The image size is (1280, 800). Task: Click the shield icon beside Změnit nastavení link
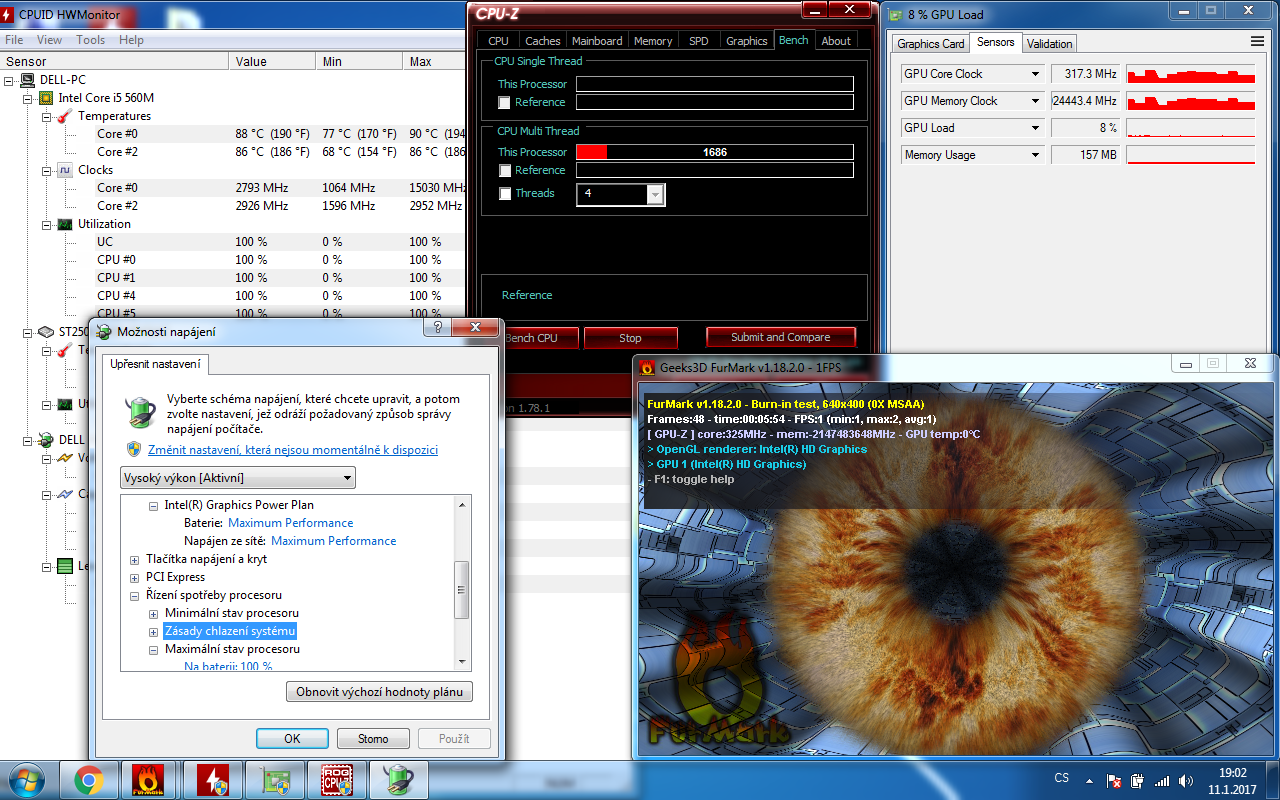click(134, 450)
